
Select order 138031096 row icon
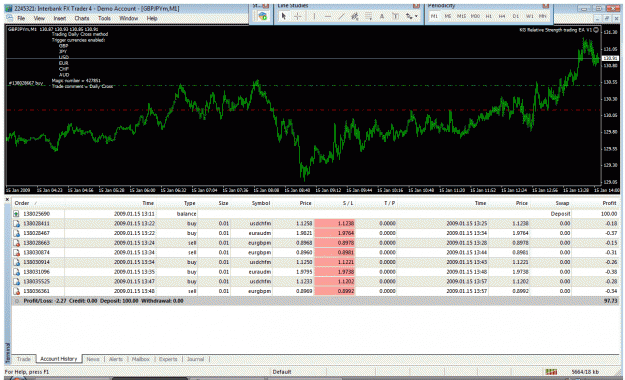(x=17, y=272)
